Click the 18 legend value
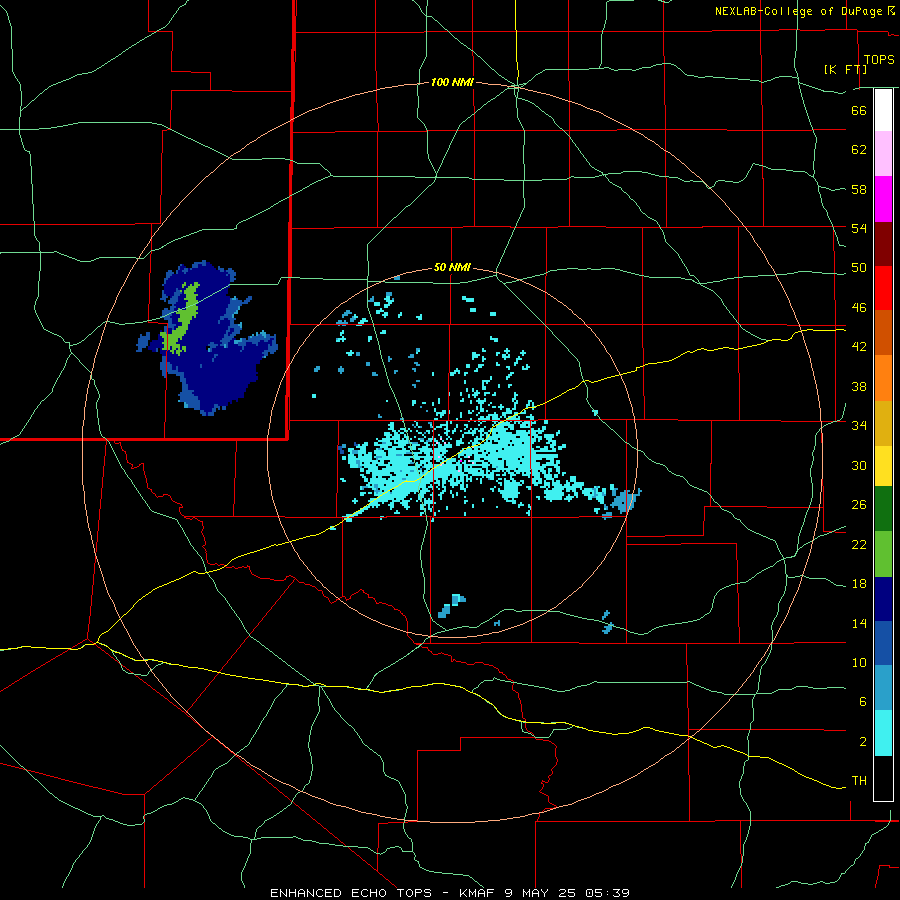This screenshot has width=900, height=900. pyautogui.click(x=859, y=584)
